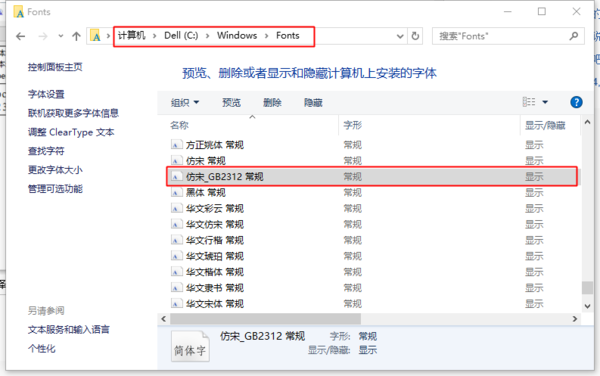Click the horizontal scrollbar thumb
600x376 pixels.
(265, 319)
